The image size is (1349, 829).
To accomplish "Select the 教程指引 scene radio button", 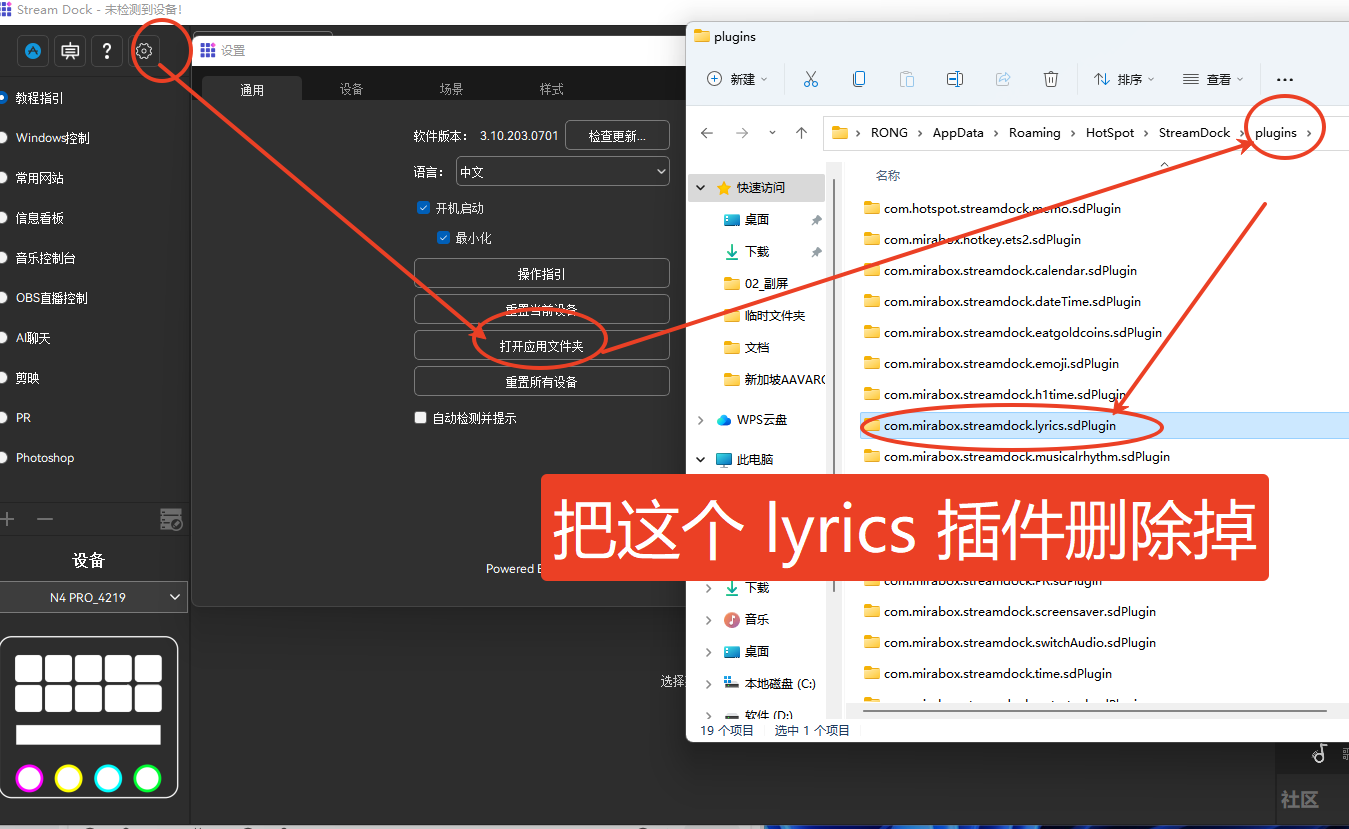I will click(2, 98).
